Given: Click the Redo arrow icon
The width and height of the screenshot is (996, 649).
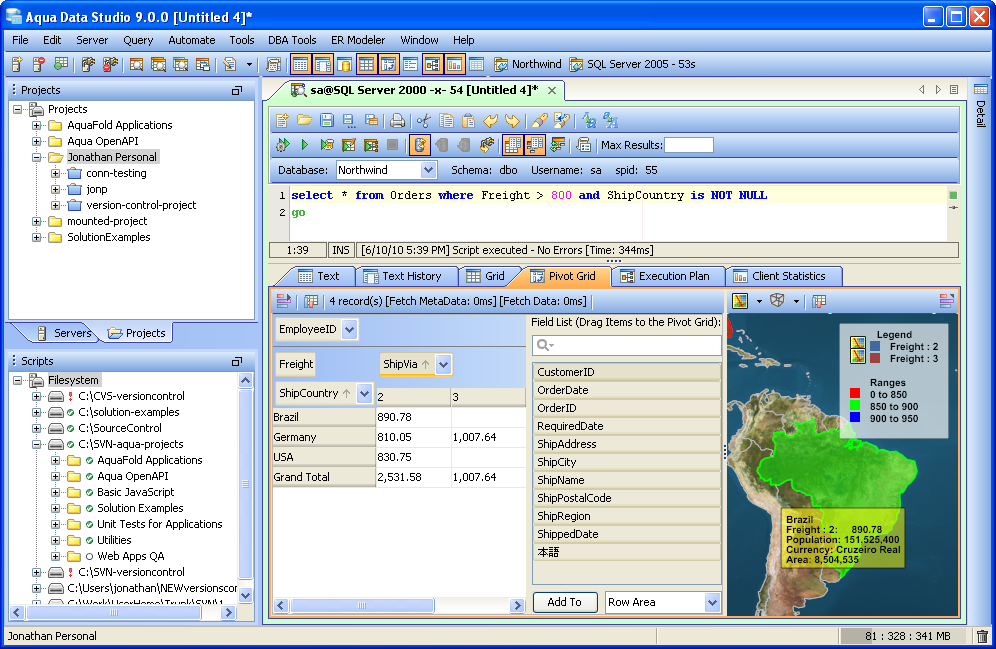Looking at the screenshot, I should pos(512,120).
